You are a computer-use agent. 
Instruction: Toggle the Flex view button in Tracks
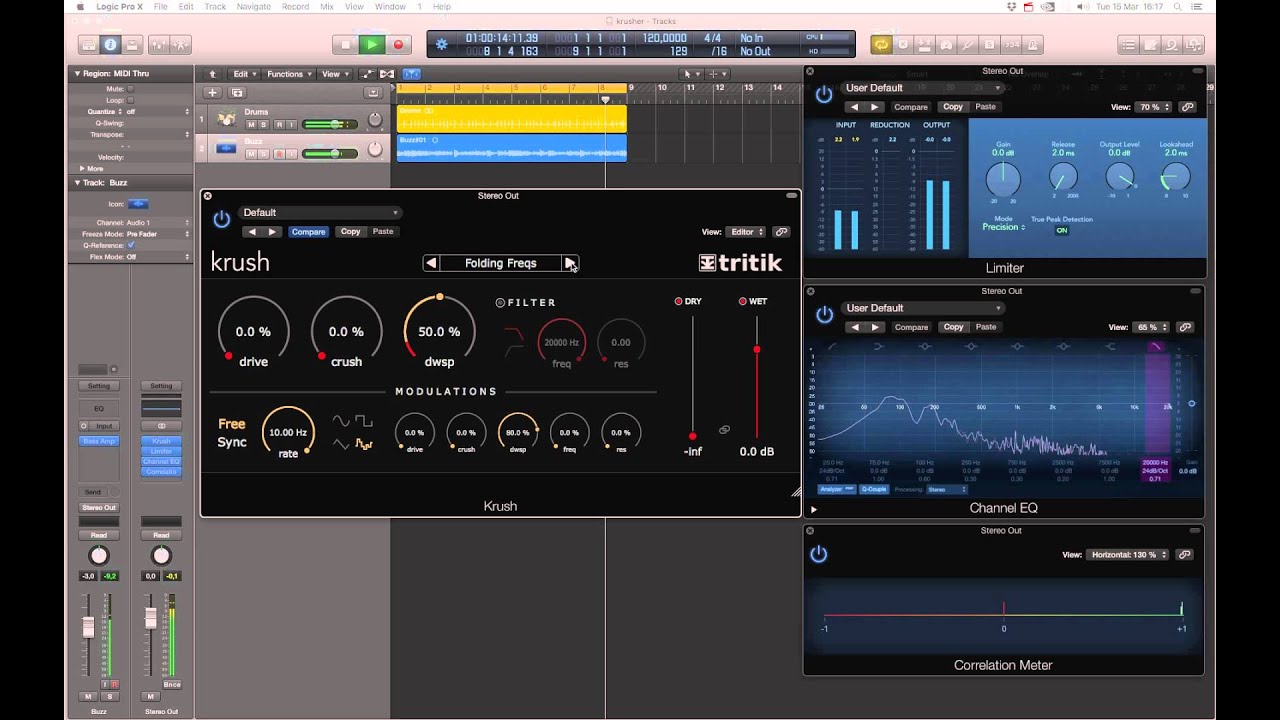pyautogui.click(x=387, y=74)
